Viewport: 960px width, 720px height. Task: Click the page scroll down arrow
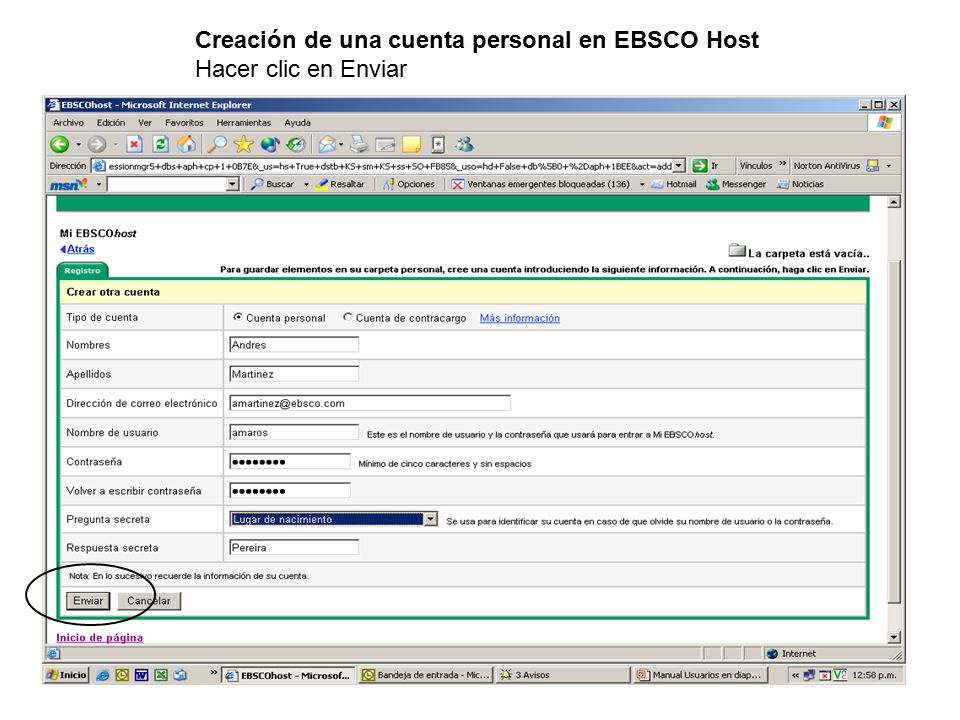(x=894, y=637)
